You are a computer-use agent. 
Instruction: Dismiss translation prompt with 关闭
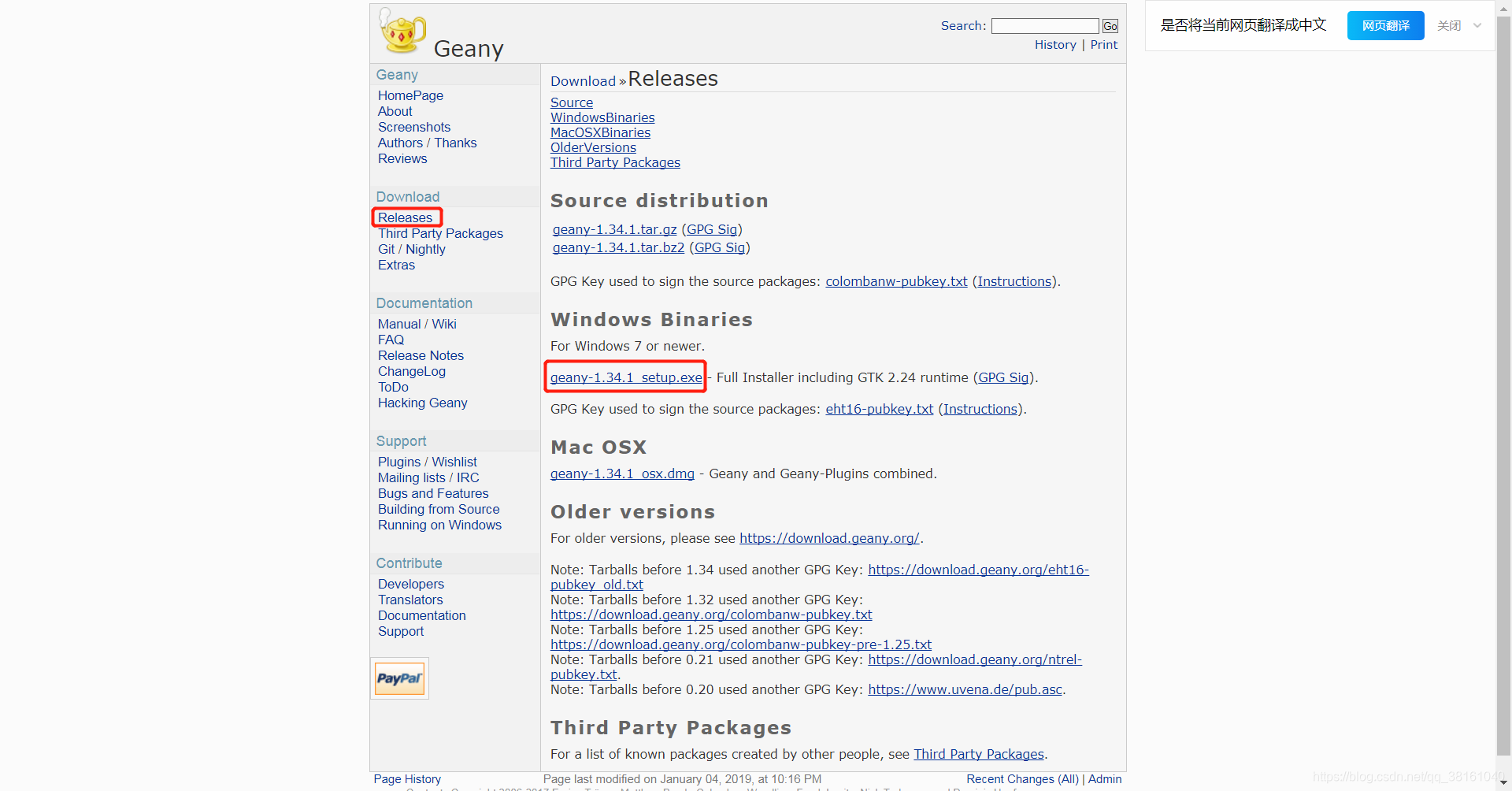pyautogui.click(x=1448, y=25)
